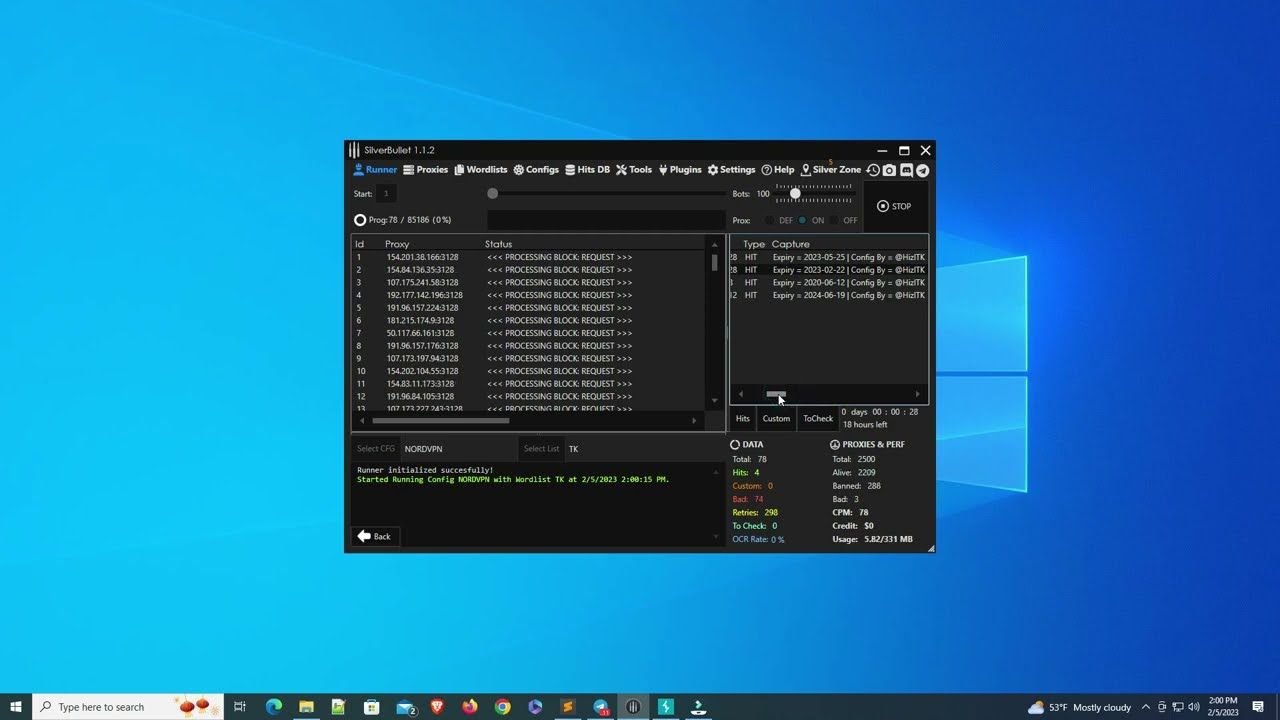Image resolution: width=1280 pixels, height=720 pixels.
Task: Take a screenshot with the camera icon
Action: click(x=889, y=170)
